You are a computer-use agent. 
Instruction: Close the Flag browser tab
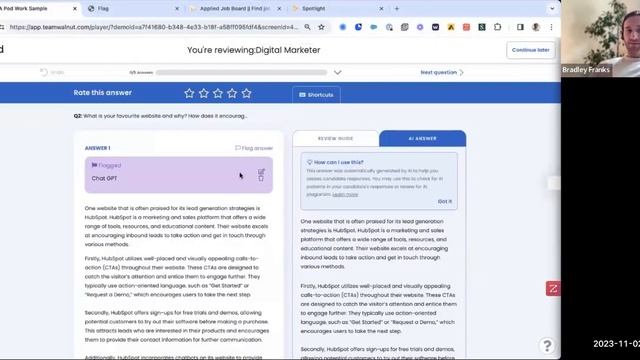pyautogui.click(x=177, y=8)
